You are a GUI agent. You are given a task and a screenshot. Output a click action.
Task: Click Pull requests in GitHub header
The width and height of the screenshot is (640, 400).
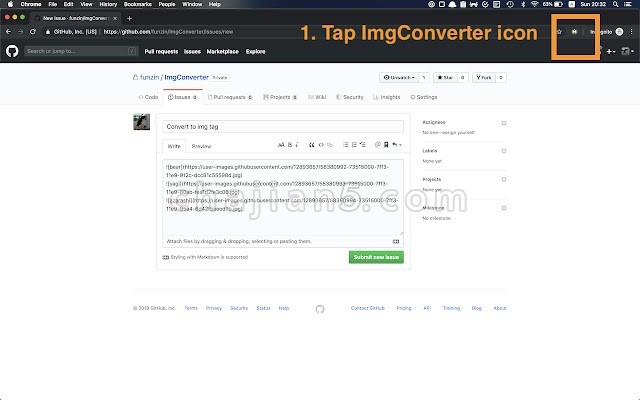tap(161, 51)
